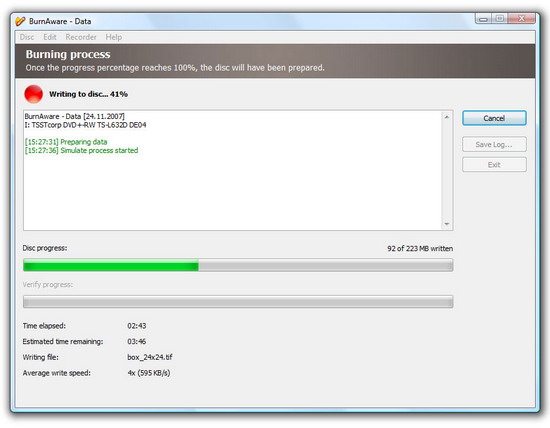This screenshot has height=428, width=550.
Task: Click the green Disc progress bar
Action: (238, 265)
